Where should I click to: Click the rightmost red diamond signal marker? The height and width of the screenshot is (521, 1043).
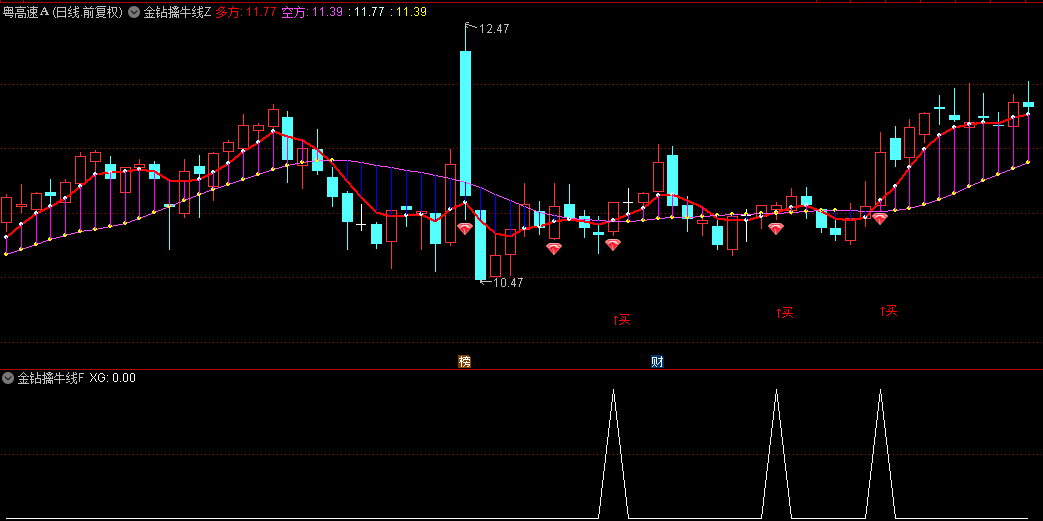pos(880,218)
